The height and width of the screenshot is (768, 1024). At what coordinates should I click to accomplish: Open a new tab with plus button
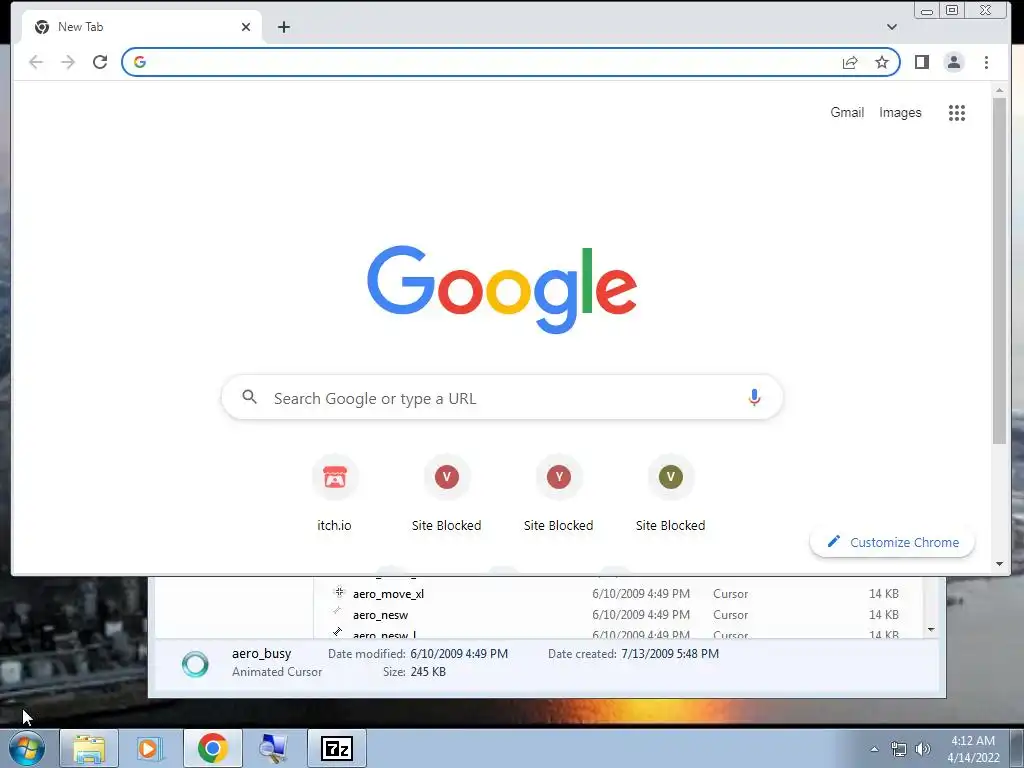coord(283,27)
